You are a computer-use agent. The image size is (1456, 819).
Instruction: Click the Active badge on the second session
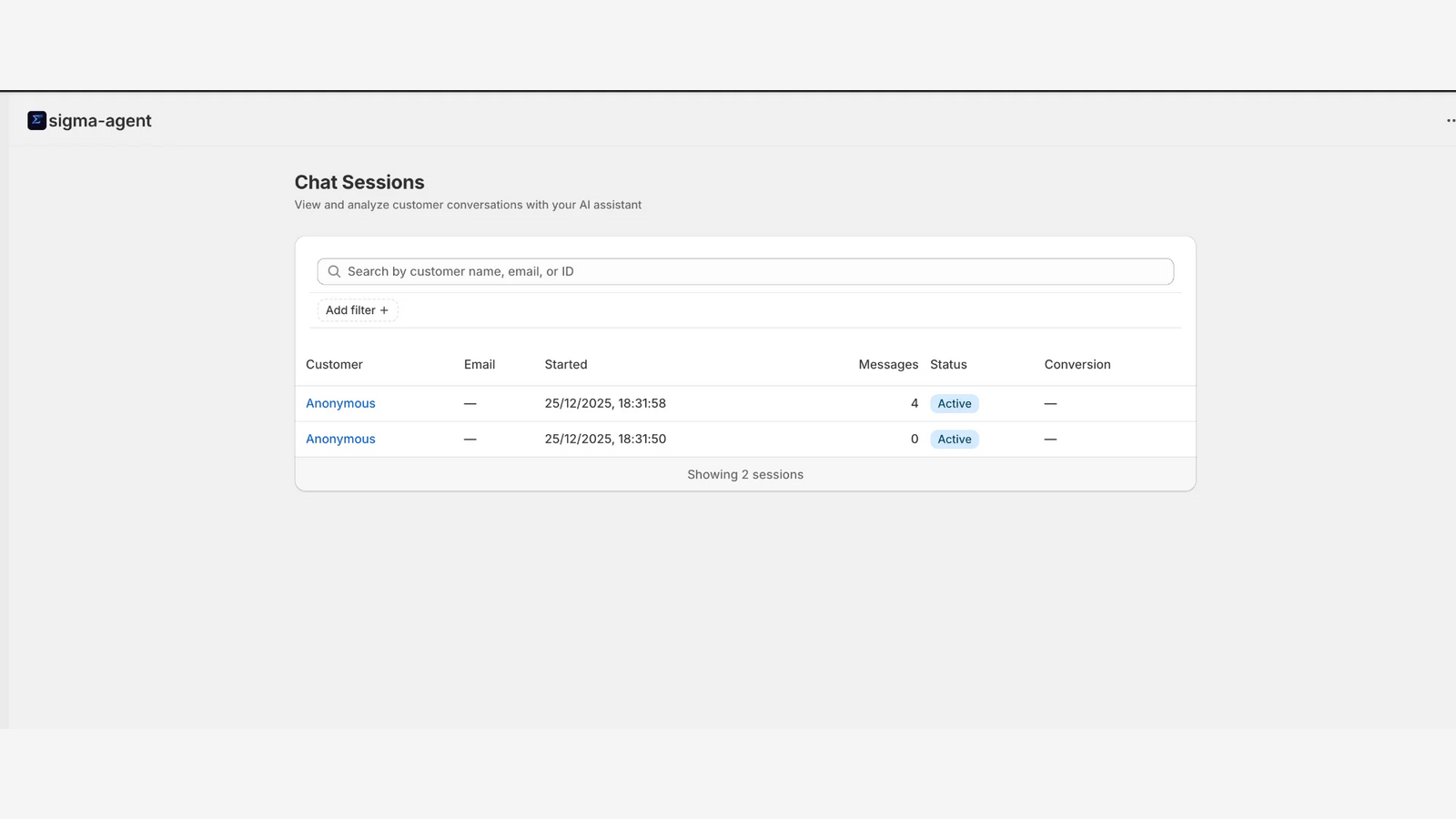point(954,439)
